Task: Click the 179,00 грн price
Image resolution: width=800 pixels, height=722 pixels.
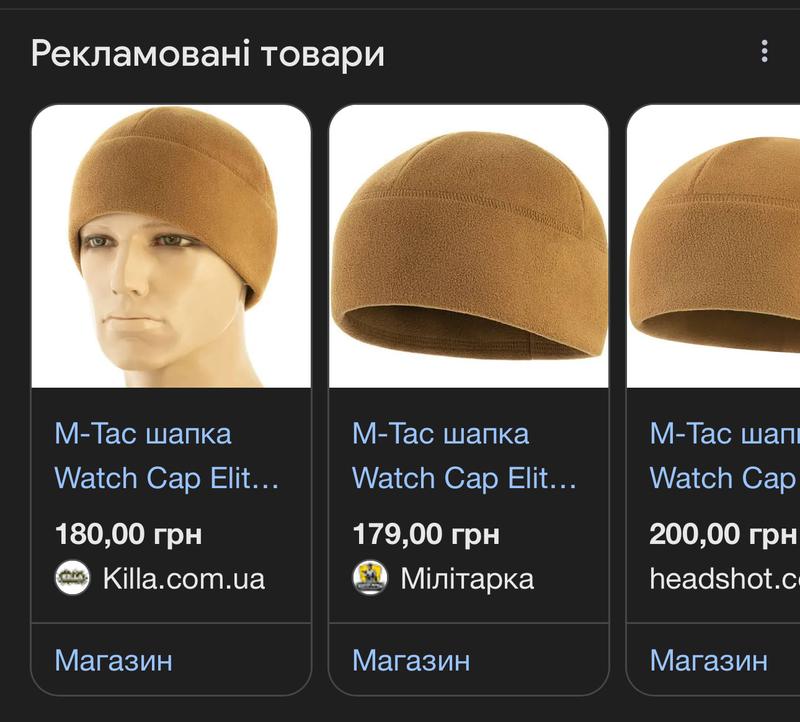Action: click(x=426, y=534)
